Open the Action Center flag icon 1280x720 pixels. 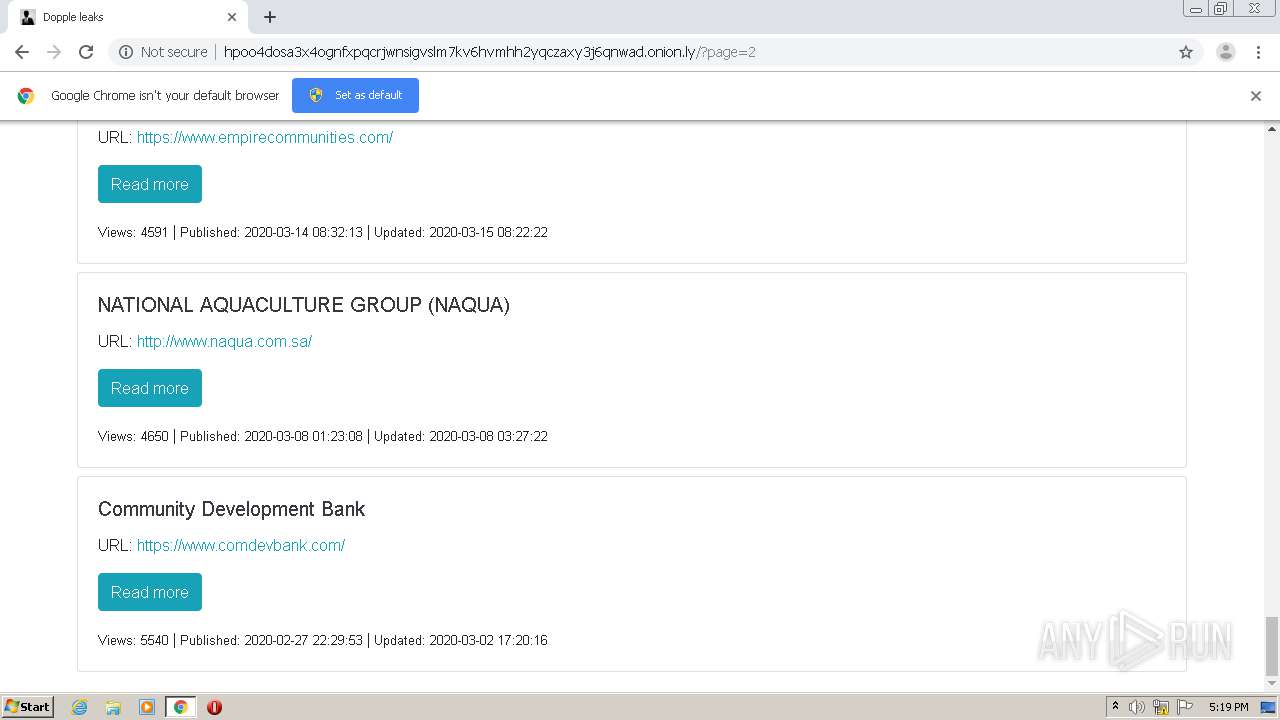click(1185, 707)
